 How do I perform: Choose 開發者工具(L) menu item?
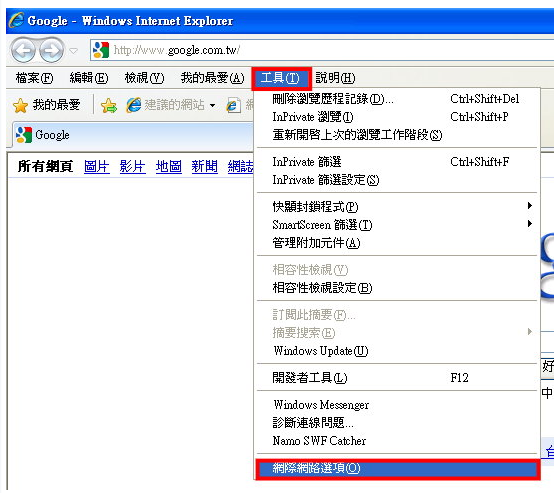(x=398, y=378)
